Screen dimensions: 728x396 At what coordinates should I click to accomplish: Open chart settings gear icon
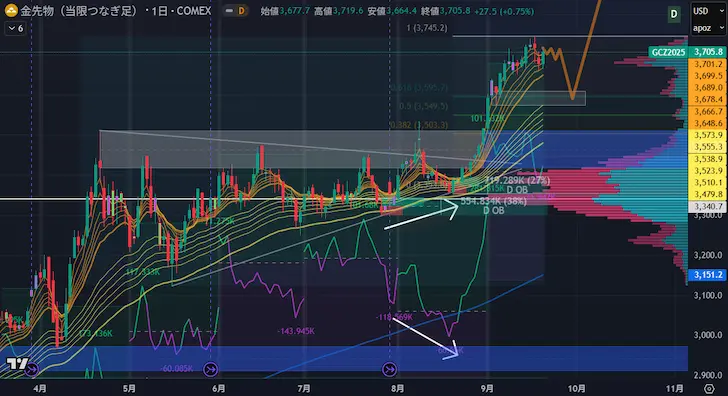point(709,389)
